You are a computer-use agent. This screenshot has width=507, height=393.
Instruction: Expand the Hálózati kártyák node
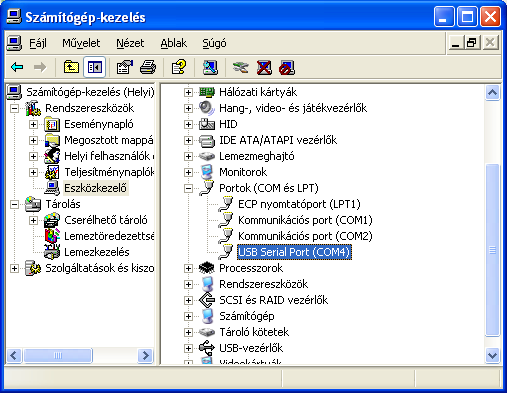tap(188, 92)
